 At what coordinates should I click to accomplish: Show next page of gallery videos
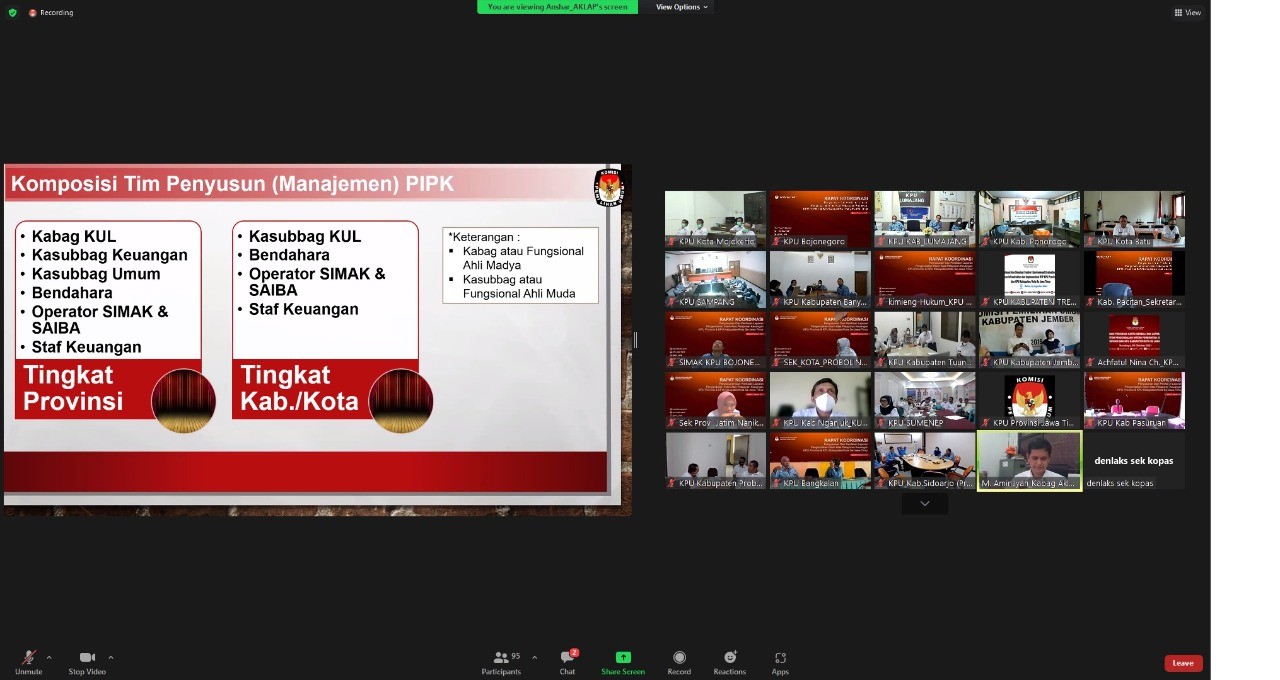(924, 504)
